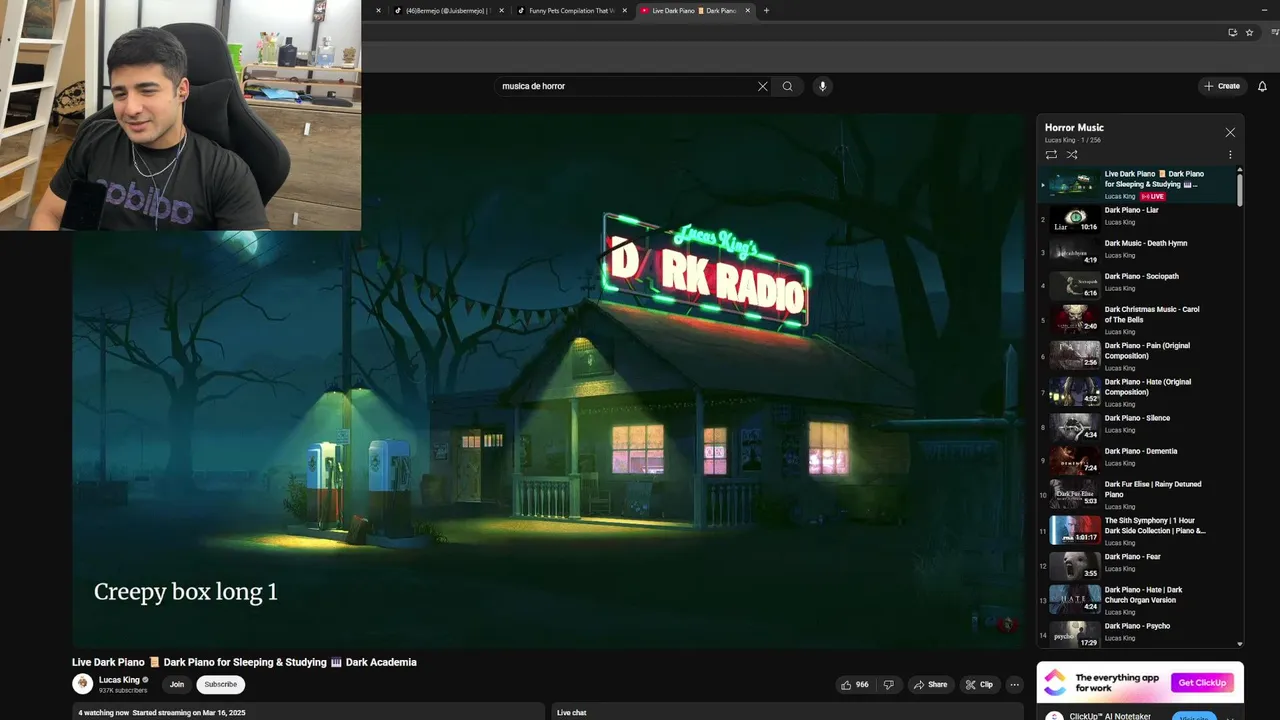
Task: Click the magnifying glass search button
Action: point(787,86)
